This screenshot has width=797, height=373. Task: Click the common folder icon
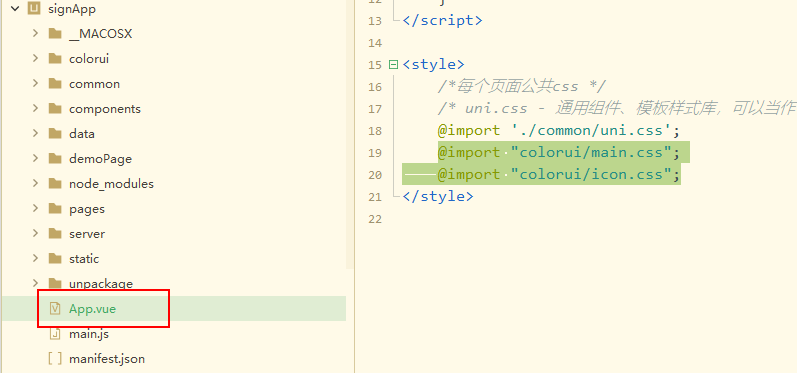(x=55, y=83)
